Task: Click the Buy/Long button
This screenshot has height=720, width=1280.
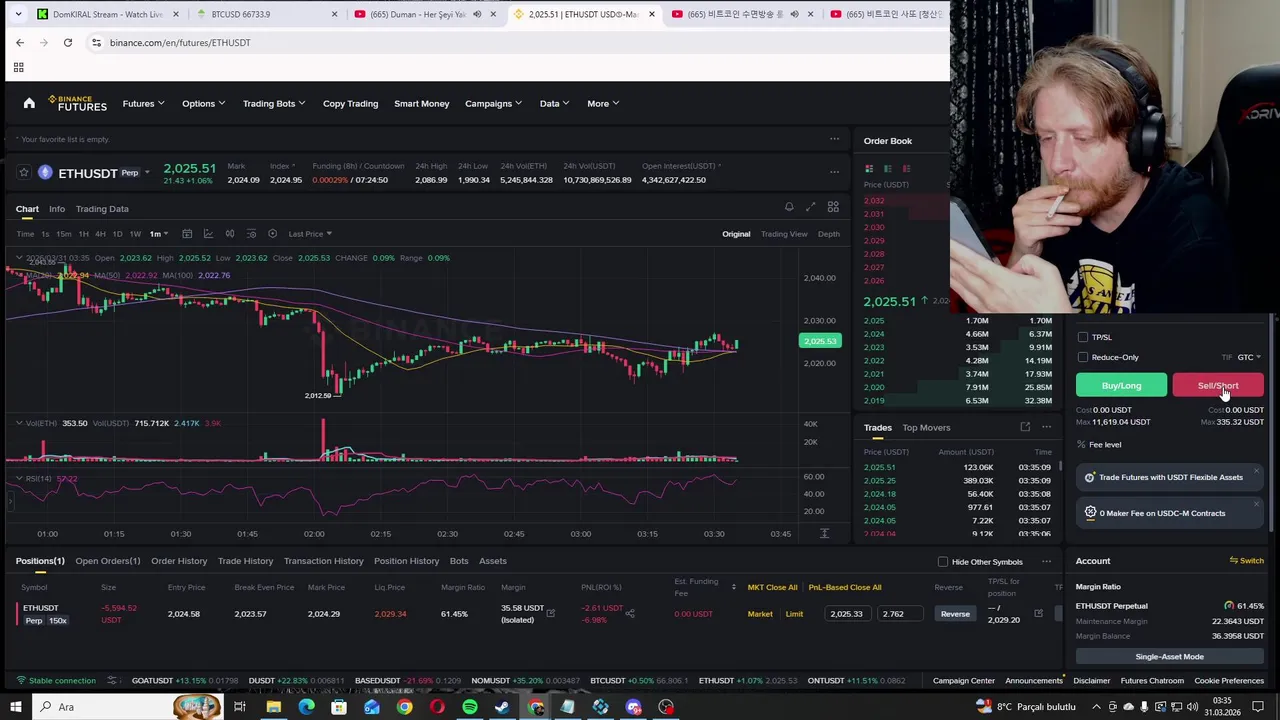Action: (1121, 386)
